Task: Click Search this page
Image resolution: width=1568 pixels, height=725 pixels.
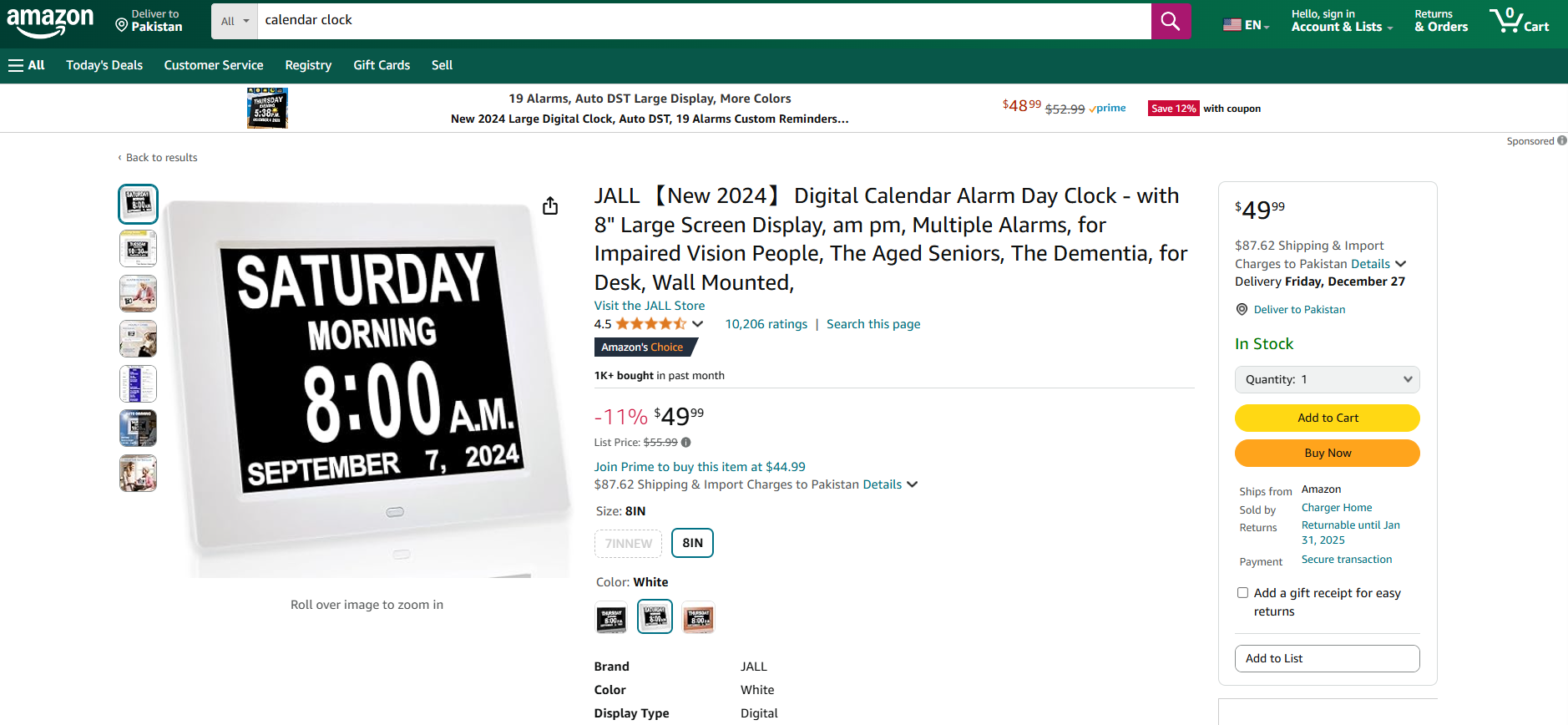Action: pyautogui.click(x=873, y=324)
